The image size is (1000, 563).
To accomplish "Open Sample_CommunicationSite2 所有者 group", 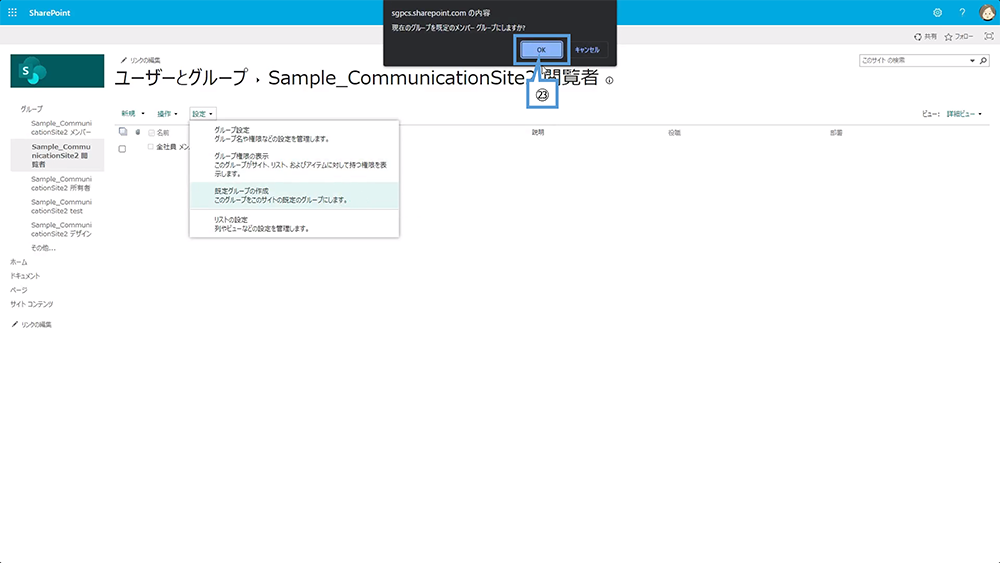I will click(x=61, y=184).
